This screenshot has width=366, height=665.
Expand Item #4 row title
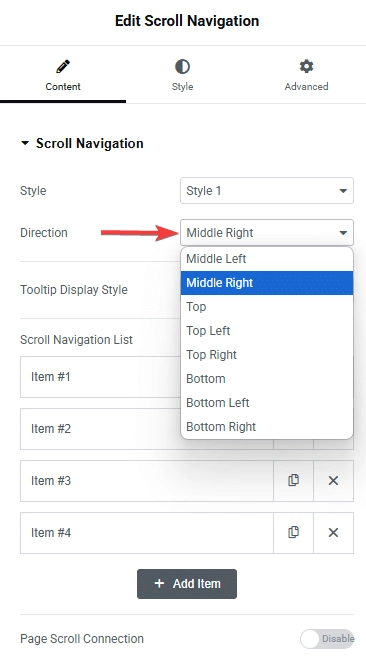click(147, 533)
